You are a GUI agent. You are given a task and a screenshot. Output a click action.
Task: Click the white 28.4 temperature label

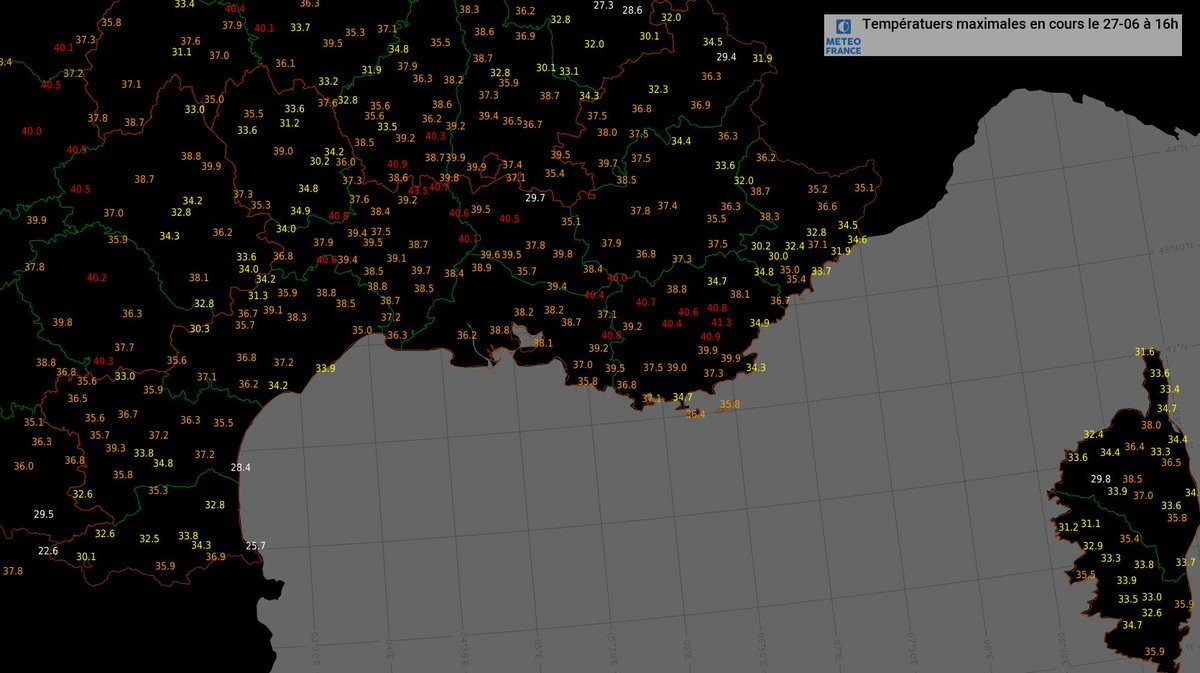pos(240,467)
